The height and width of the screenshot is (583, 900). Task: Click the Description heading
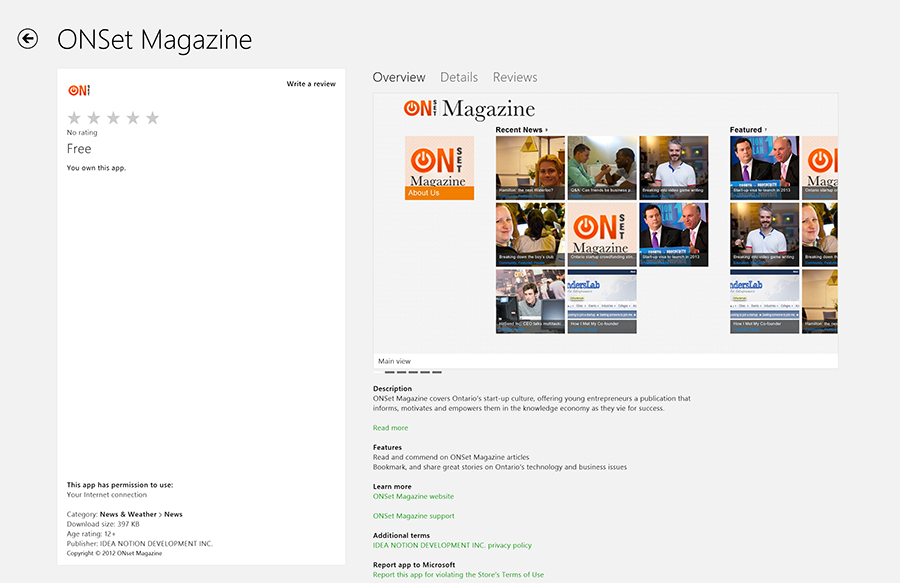(392, 388)
